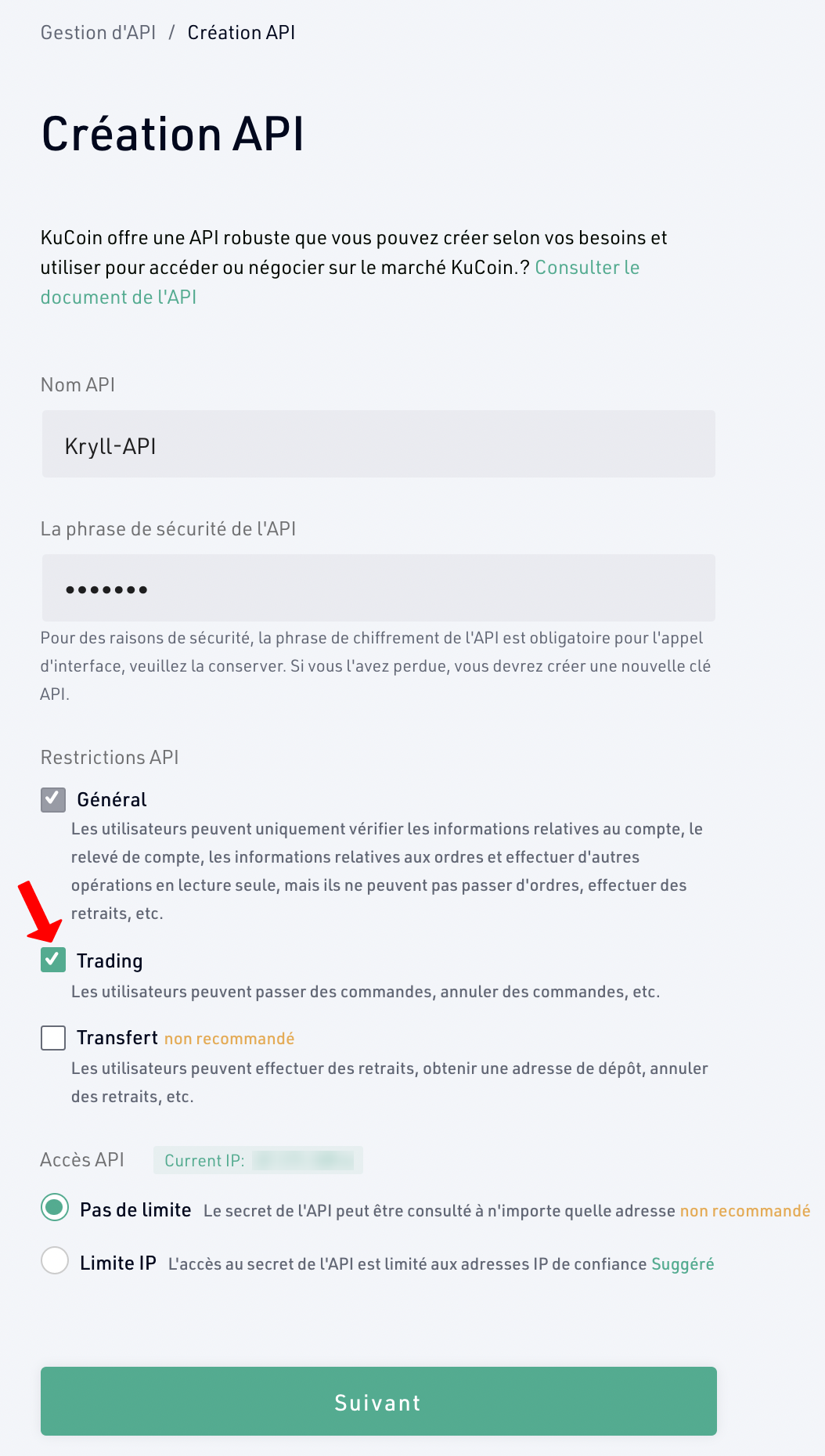
Task: Click the Création API page heading
Action: pyautogui.click(x=172, y=134)
